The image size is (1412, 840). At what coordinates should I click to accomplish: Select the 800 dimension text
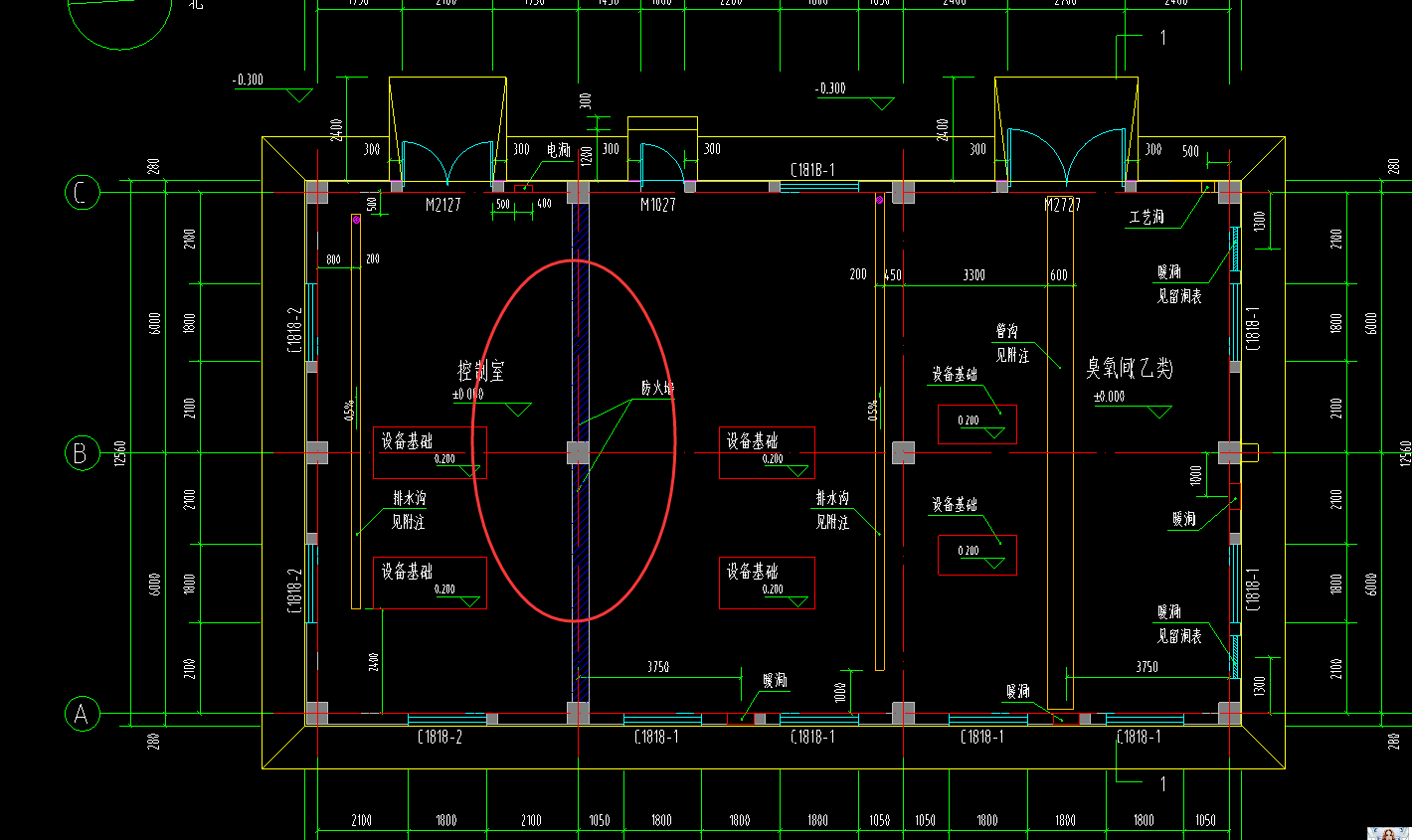coord(333,259)
